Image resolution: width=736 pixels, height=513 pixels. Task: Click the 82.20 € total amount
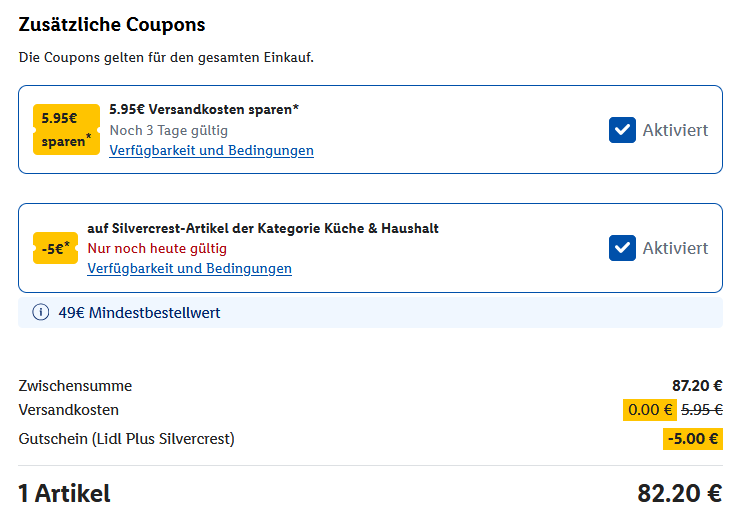tap(679, 493)
